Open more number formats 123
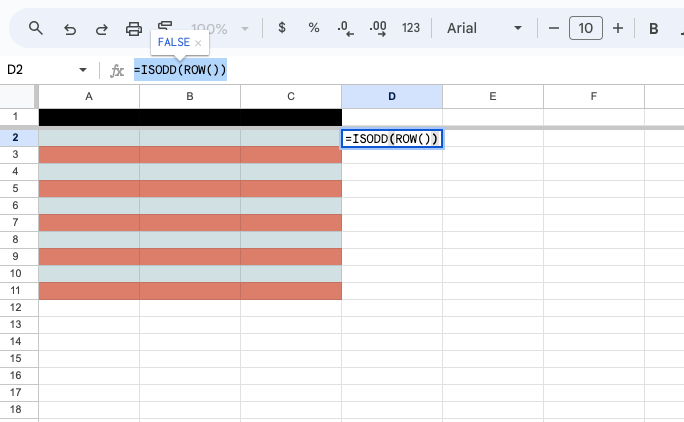This screenshot has width=684, height=422. 410,28
